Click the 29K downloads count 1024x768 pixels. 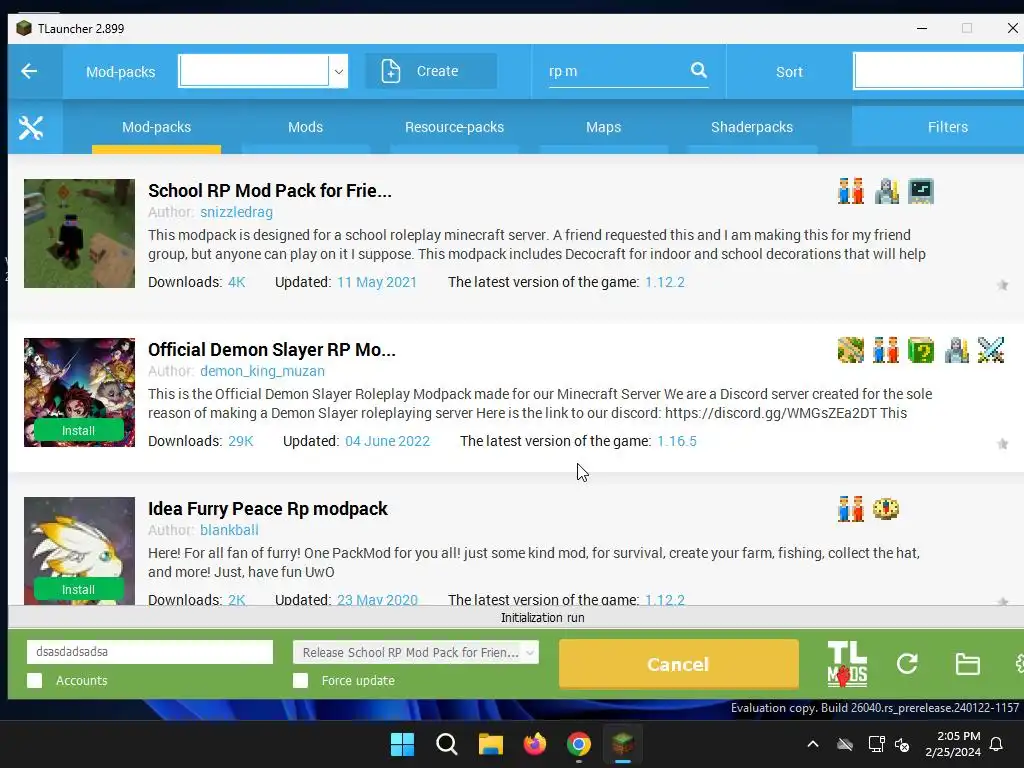(240, 441)
